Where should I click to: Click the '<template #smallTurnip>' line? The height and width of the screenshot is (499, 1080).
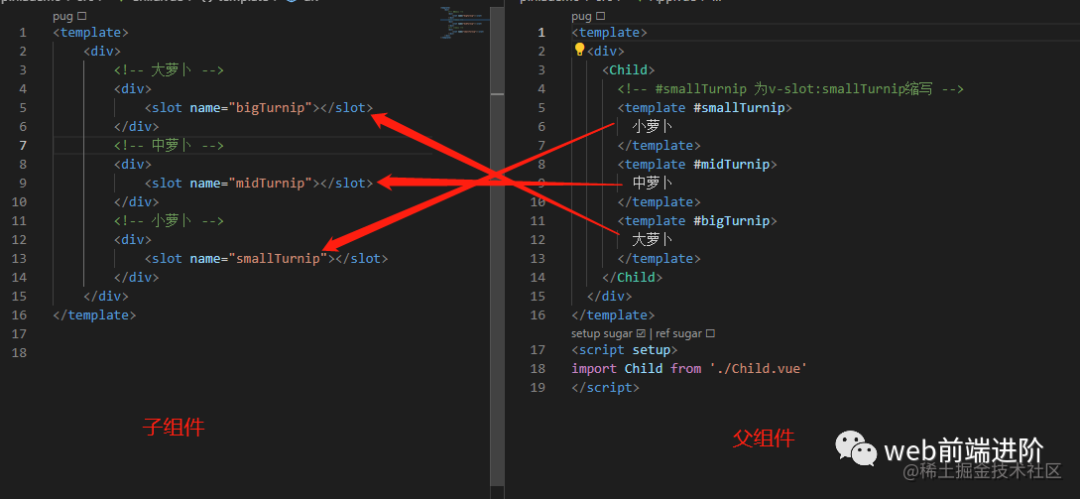705,108
